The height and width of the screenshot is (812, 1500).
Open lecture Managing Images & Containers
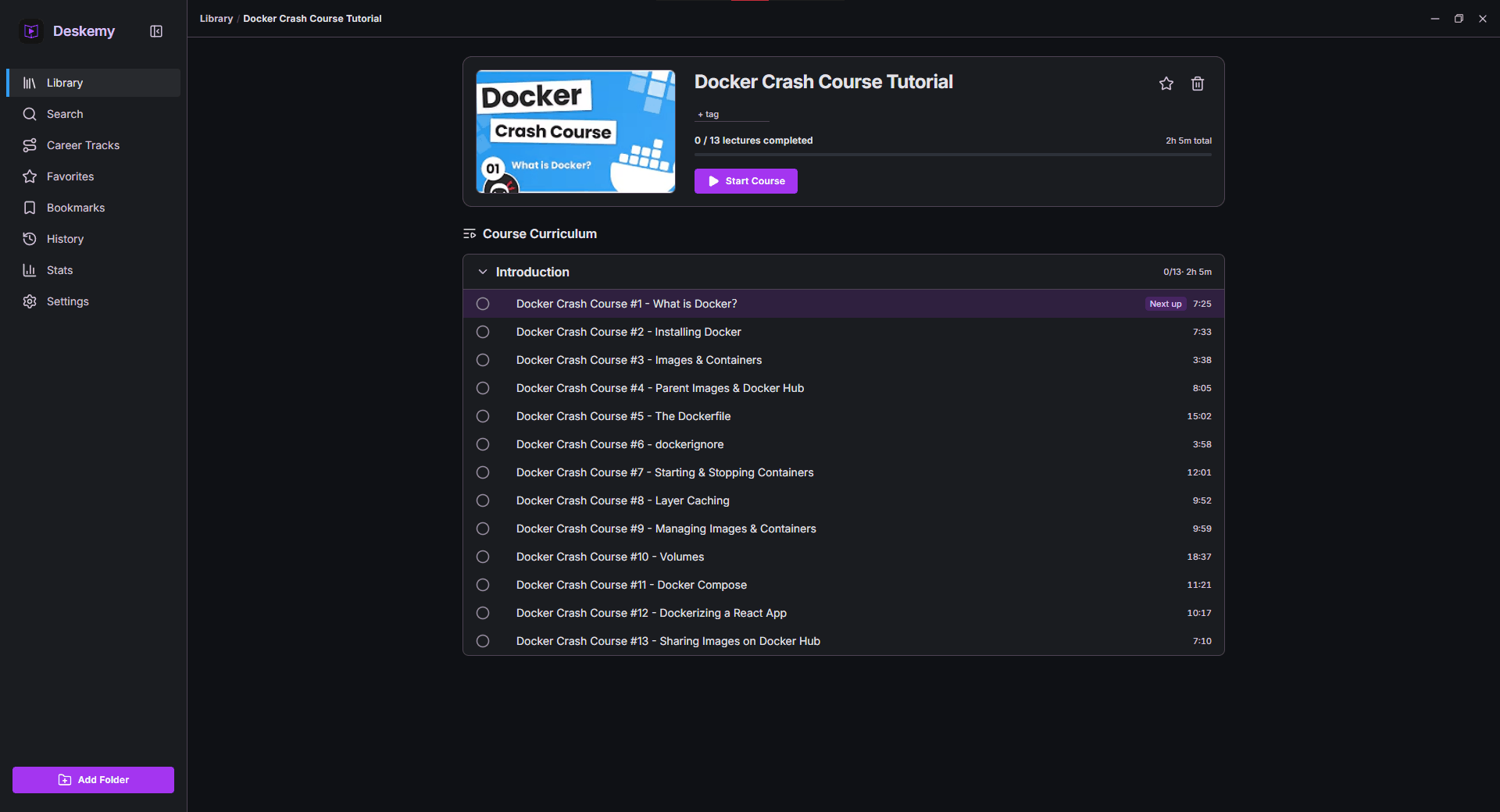click(x=666, y=529)
